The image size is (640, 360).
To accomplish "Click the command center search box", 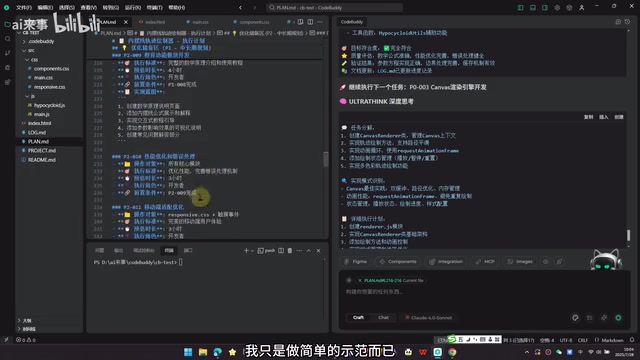I will pyautogui.click(x=334, y=7).
